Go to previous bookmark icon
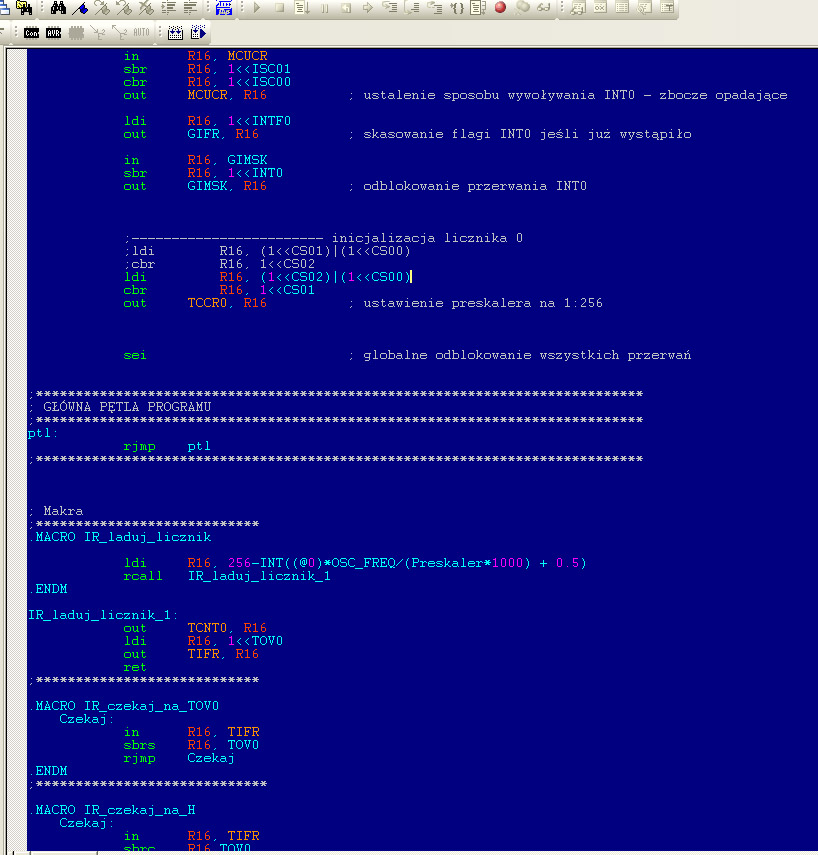Image resolution: width=818 pixels, height=855 pixels. 124,8
